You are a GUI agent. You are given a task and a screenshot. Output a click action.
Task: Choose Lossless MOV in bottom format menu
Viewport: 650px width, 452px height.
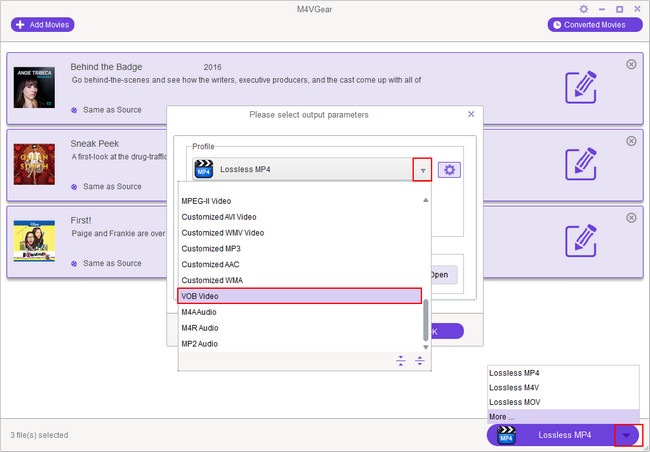[x=563, y=402]
